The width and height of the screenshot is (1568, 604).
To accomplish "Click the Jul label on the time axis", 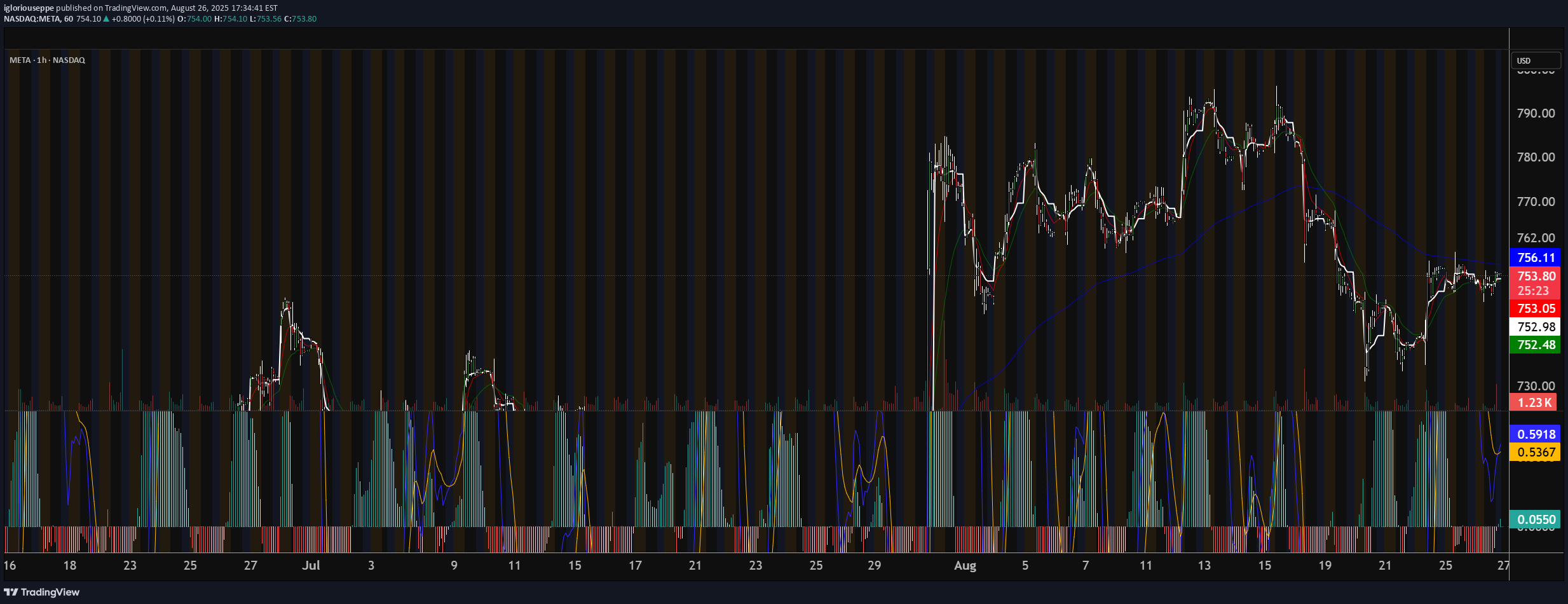I will pyautogui.click(x=311, y=565).
